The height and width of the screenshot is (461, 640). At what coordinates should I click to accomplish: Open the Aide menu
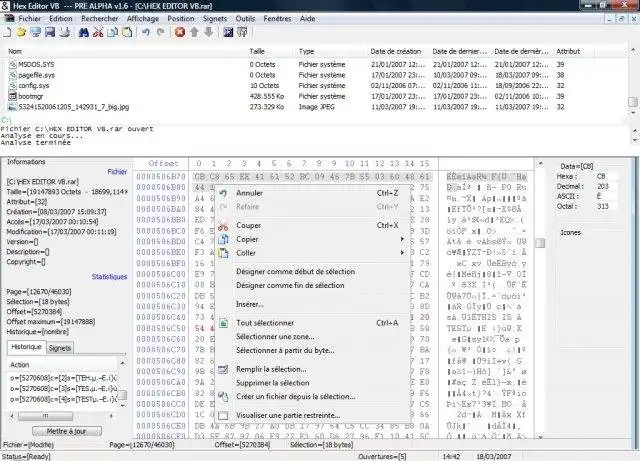click(307, 18)
